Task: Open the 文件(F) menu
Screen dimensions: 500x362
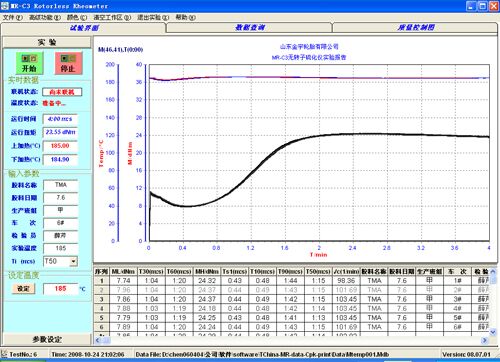Action: pyautogui.click(x=13, y=17)
